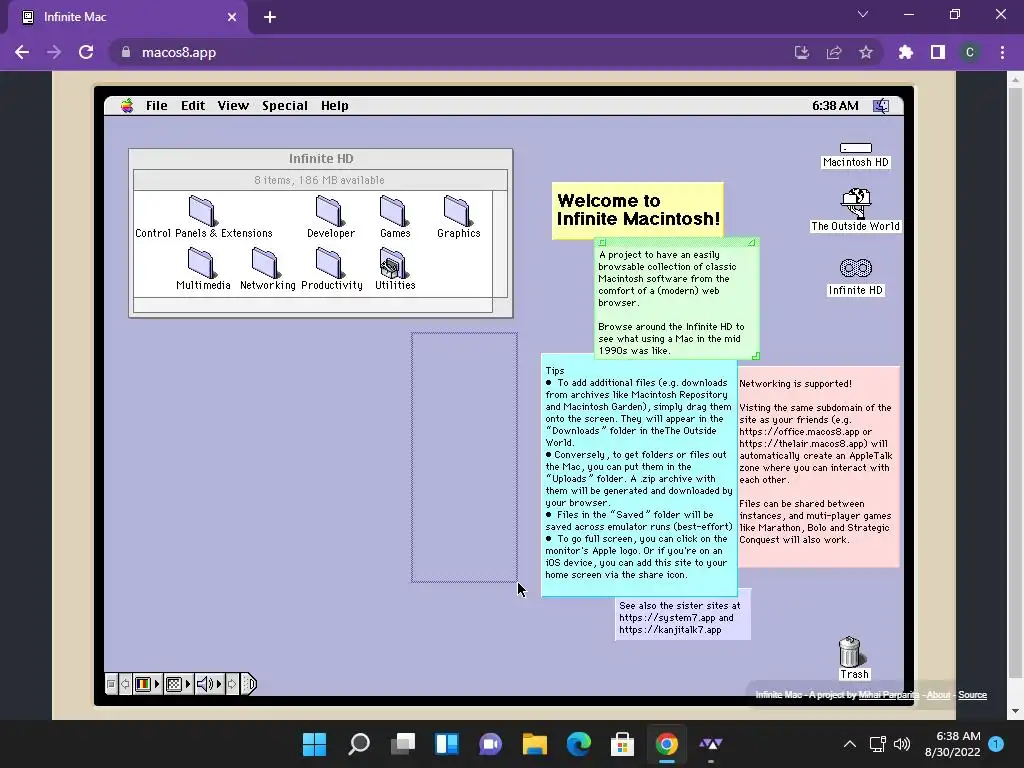The height and width of the screenshot is (768, 1024).
Task: Select the Graphics folder
Action: click(x=458, y=217)
